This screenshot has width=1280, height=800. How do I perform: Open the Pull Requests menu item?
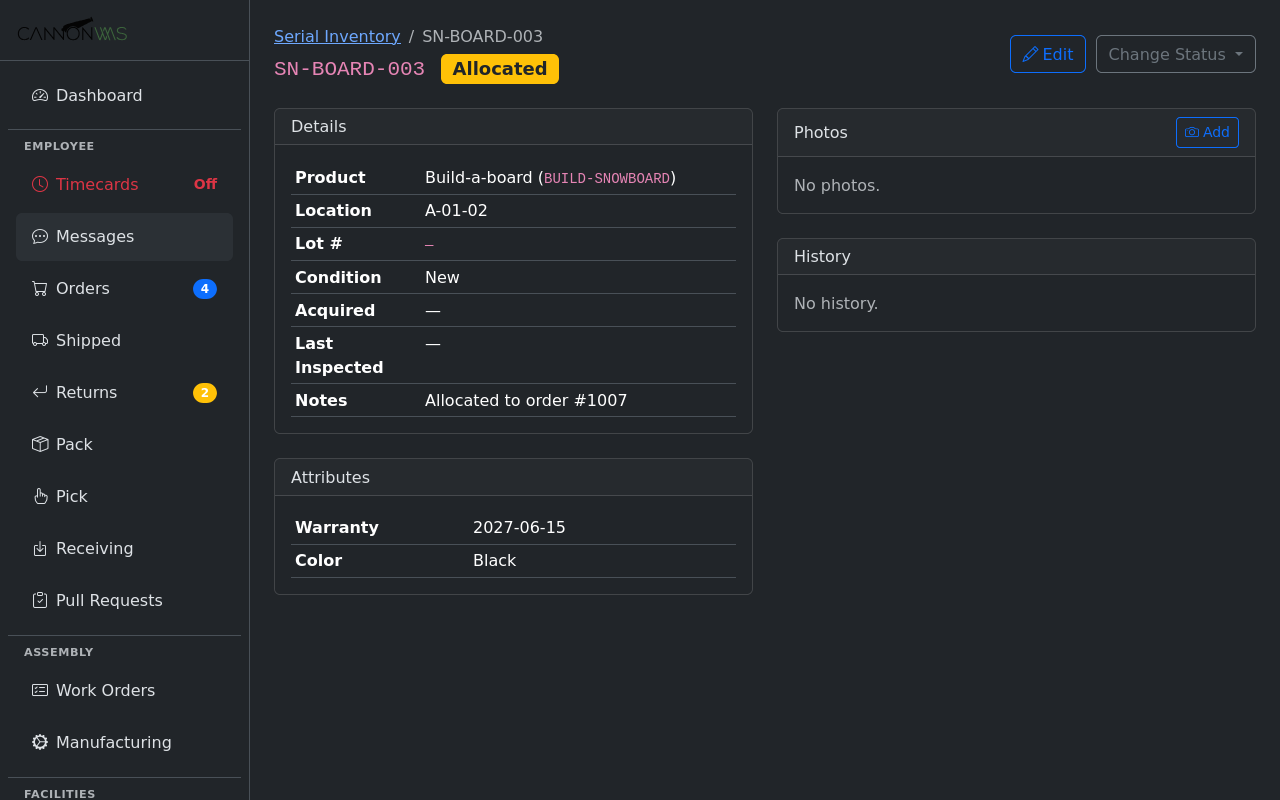(108, 600)
